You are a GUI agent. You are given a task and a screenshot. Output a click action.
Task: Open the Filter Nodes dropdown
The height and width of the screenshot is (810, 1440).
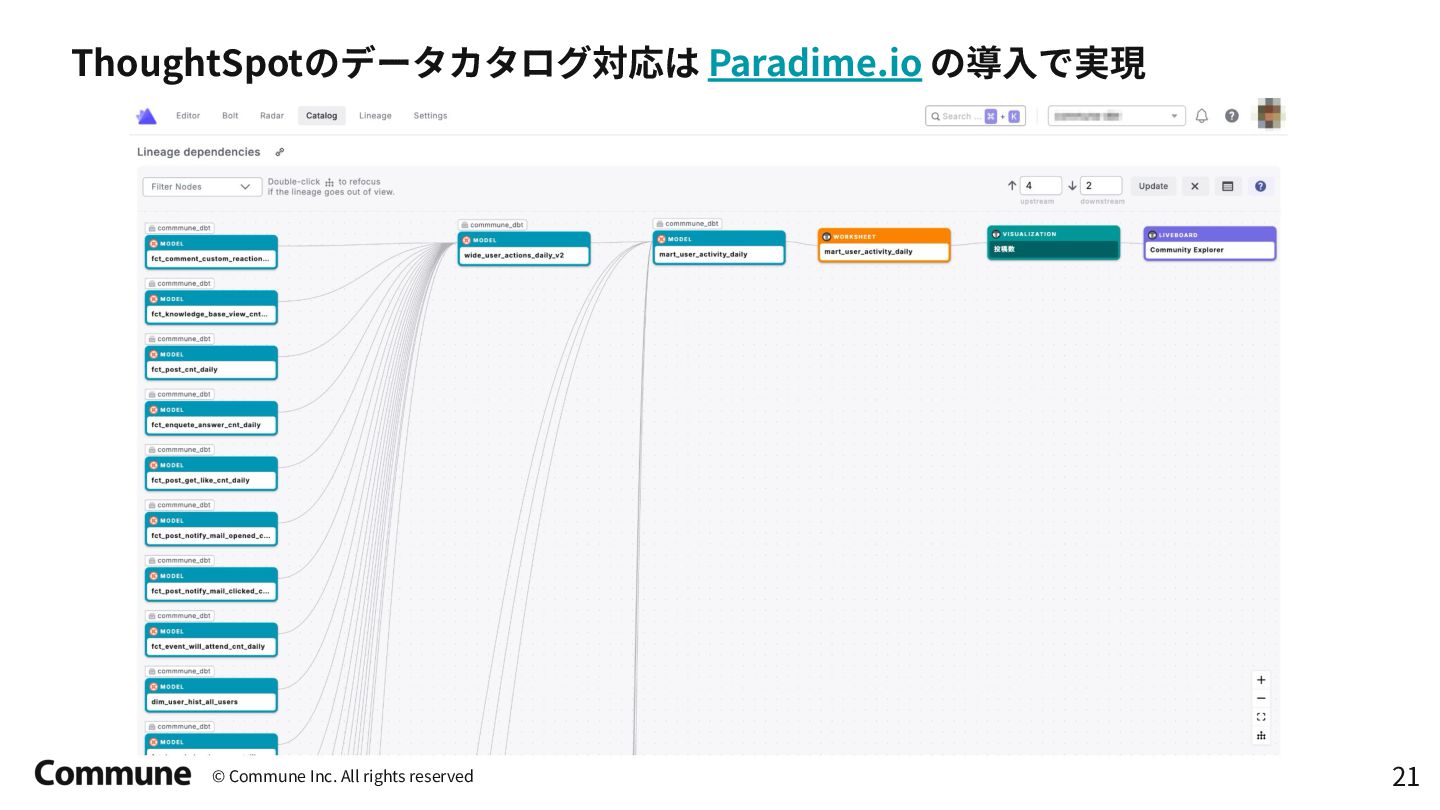pos(202,187)
